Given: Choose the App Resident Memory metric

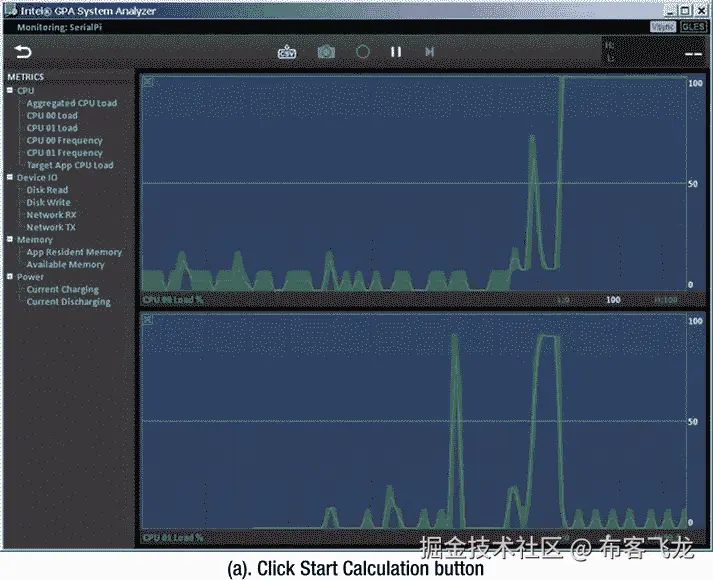Looking at the screenshot, I should click(x=74, y=252).
